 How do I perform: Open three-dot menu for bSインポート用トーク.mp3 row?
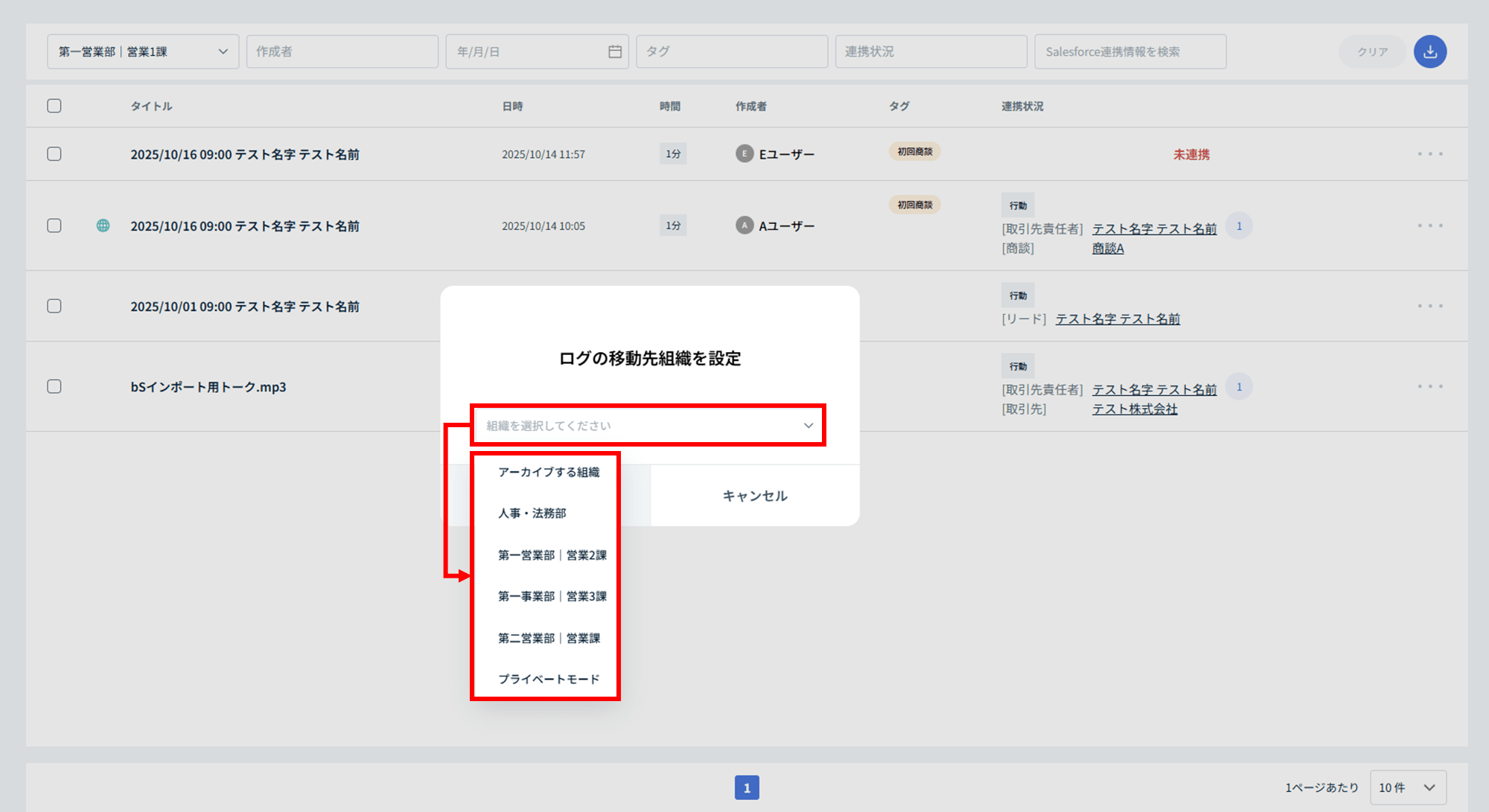click(1429, 386)
